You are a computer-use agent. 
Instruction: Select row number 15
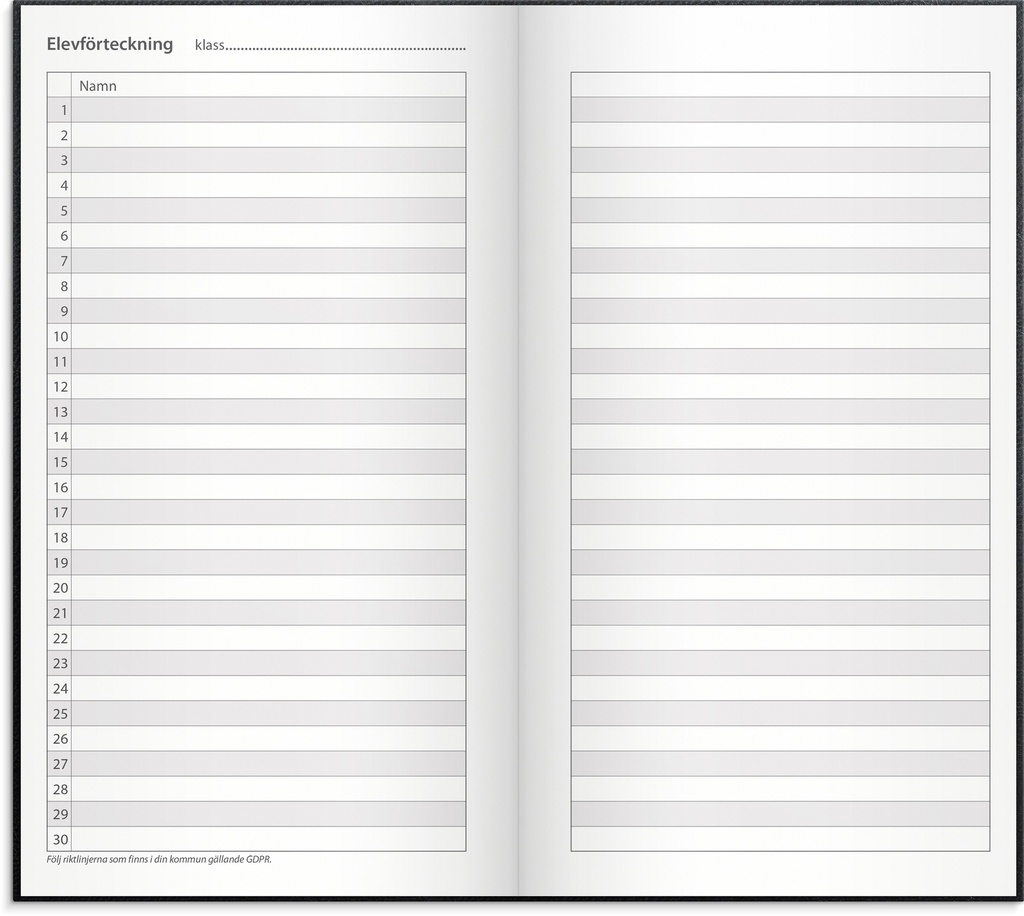point(256,462)
